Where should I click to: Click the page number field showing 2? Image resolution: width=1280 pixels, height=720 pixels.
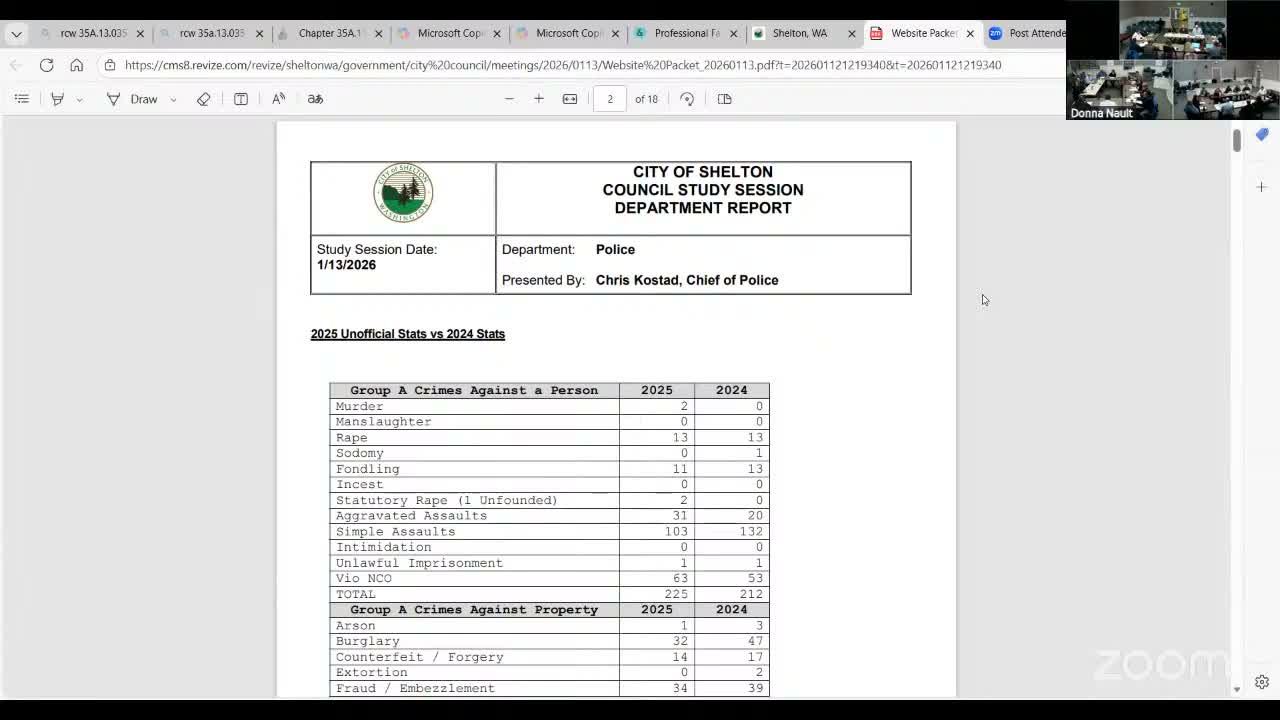[x=610, y=99]
